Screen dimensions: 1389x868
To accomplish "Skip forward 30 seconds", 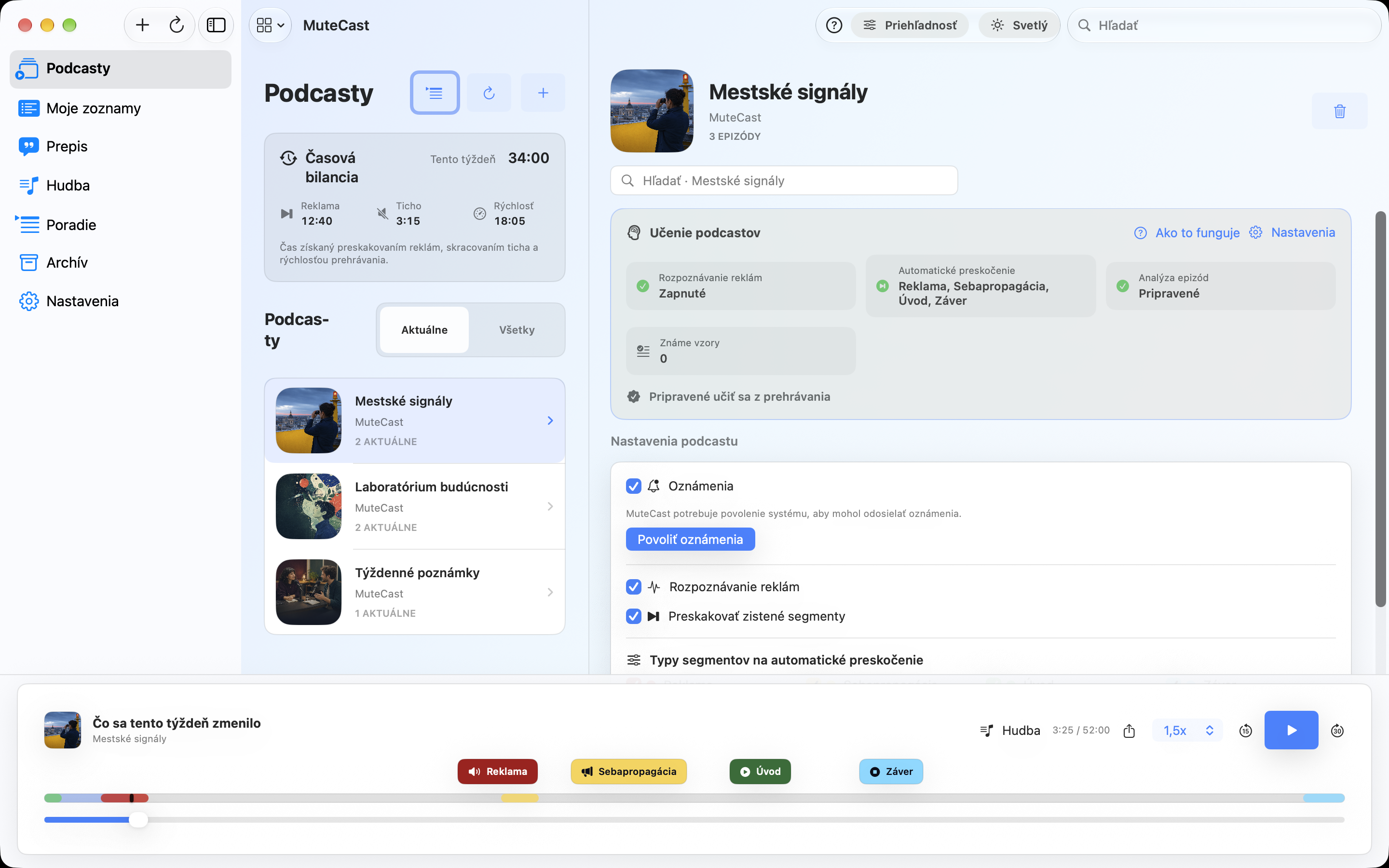I will click(1337, 730).
